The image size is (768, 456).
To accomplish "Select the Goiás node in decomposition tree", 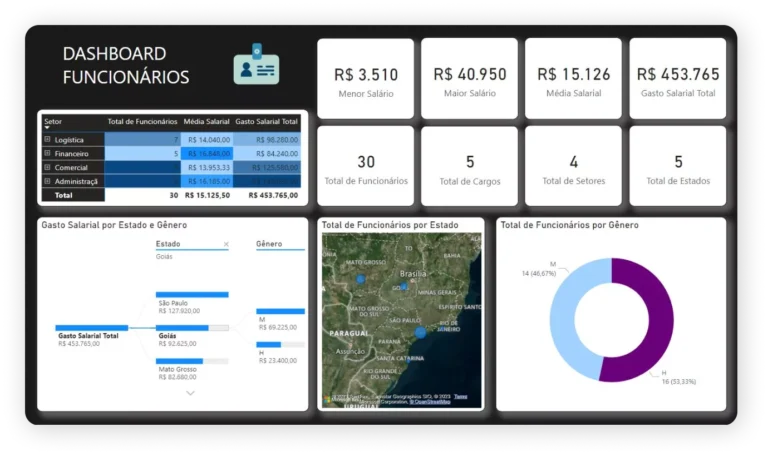I will point(192,328).
